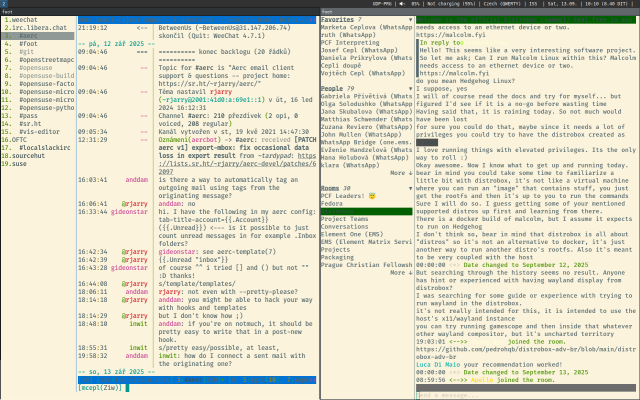Screen dimensions: 640x400
Task: Open the #localslackirc buffer
Action: 45,148
